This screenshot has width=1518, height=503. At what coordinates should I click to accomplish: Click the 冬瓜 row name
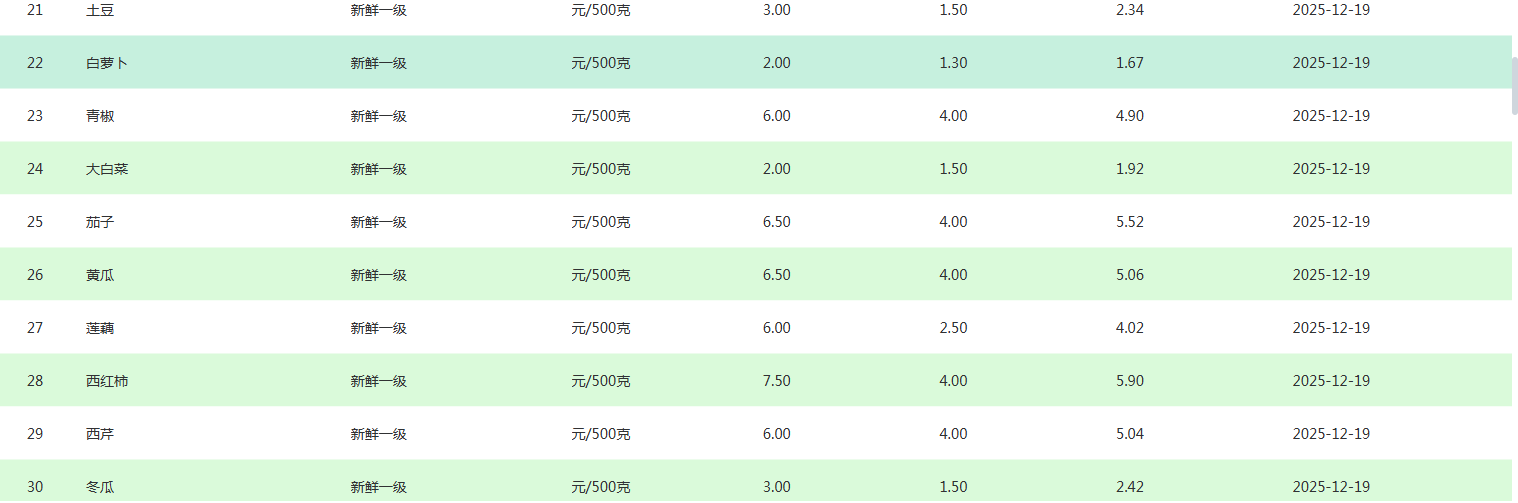(x=100, y=487)
